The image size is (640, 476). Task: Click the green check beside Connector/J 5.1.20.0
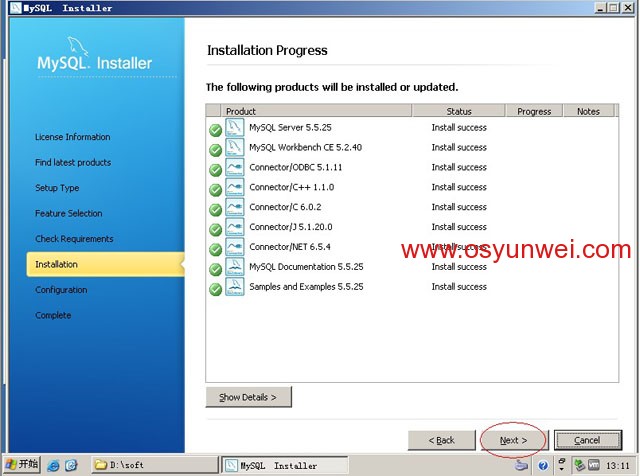pyautogui.click(x=215, y=230)
